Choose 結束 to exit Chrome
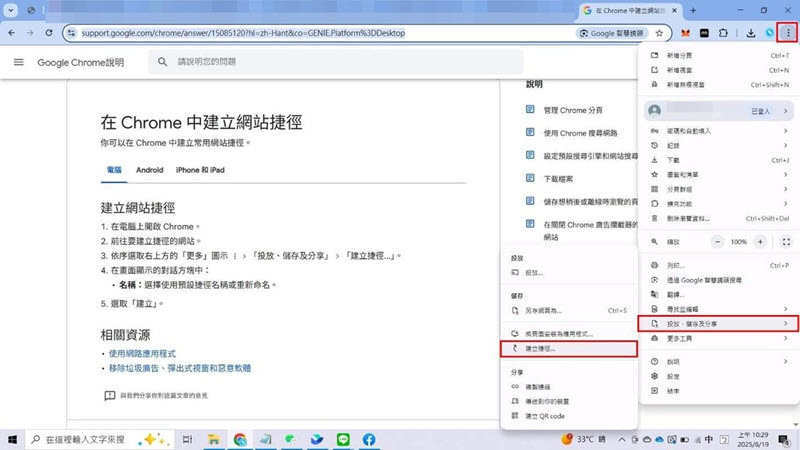 pos(719,391)
